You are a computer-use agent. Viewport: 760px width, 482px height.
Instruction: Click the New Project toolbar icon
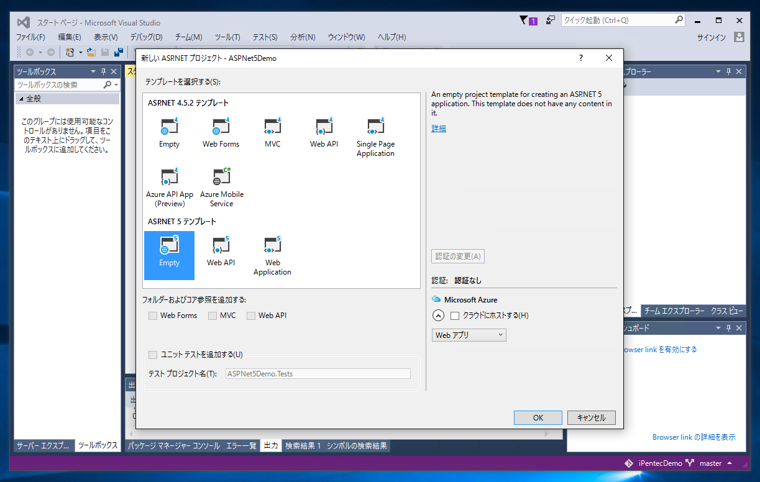70,52
